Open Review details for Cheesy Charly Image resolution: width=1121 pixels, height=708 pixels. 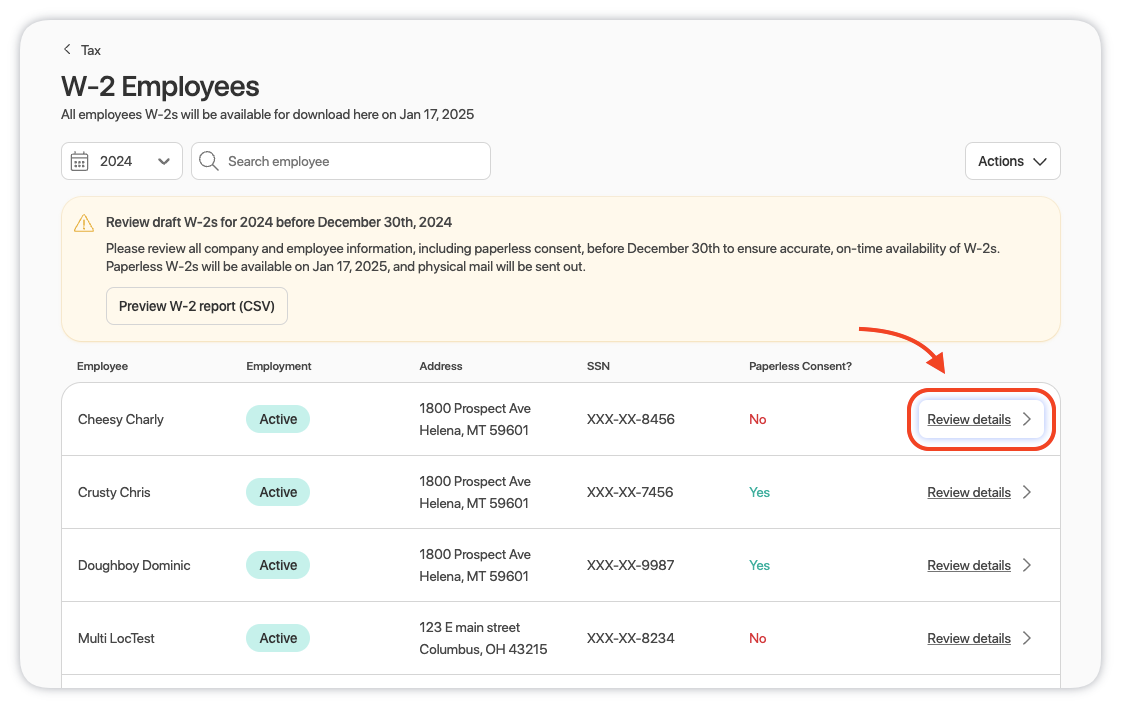click(968, 420)
